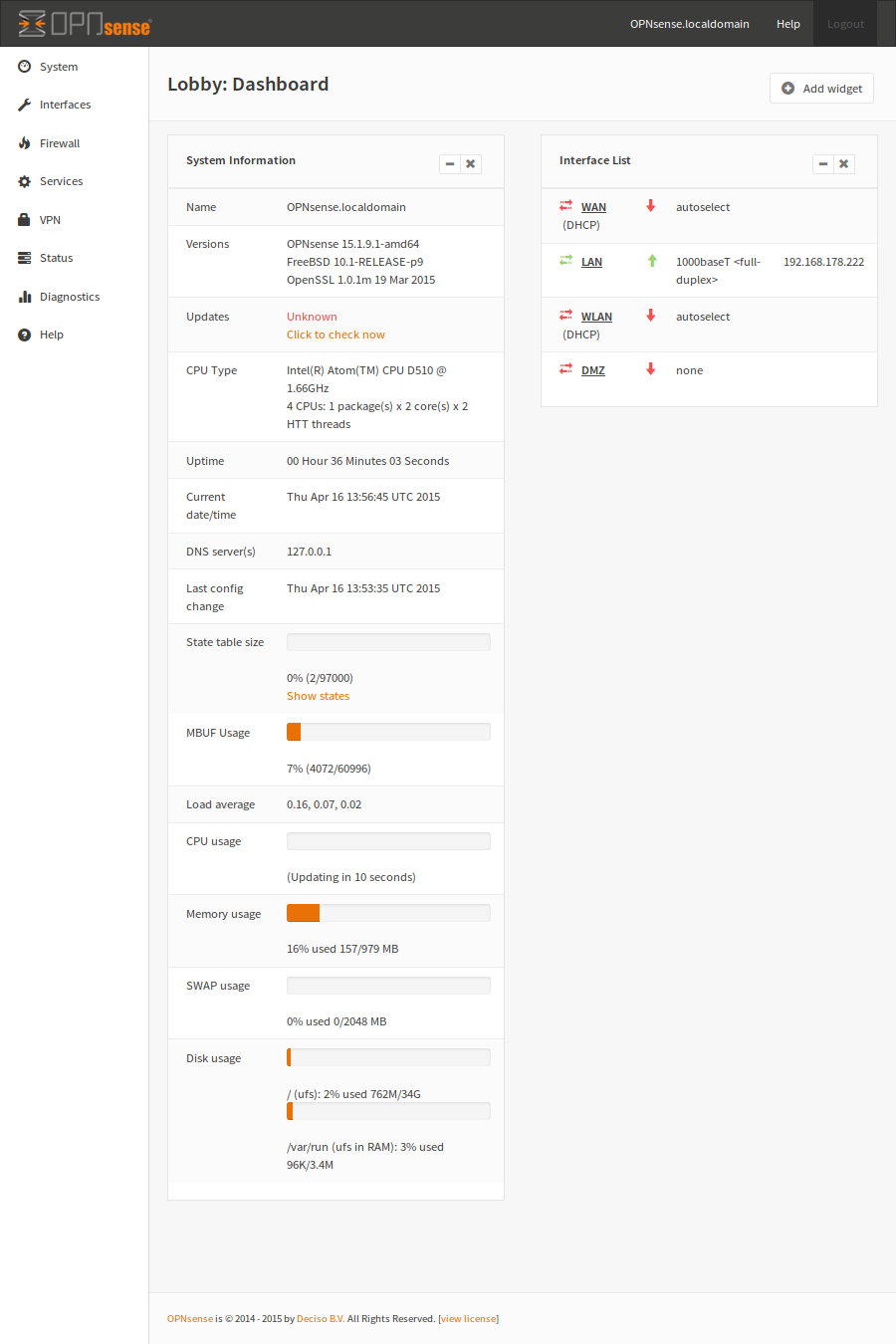Screen dimensions: 896x1344
Task: Open the WAN interface link
Action: pos(593,207)
